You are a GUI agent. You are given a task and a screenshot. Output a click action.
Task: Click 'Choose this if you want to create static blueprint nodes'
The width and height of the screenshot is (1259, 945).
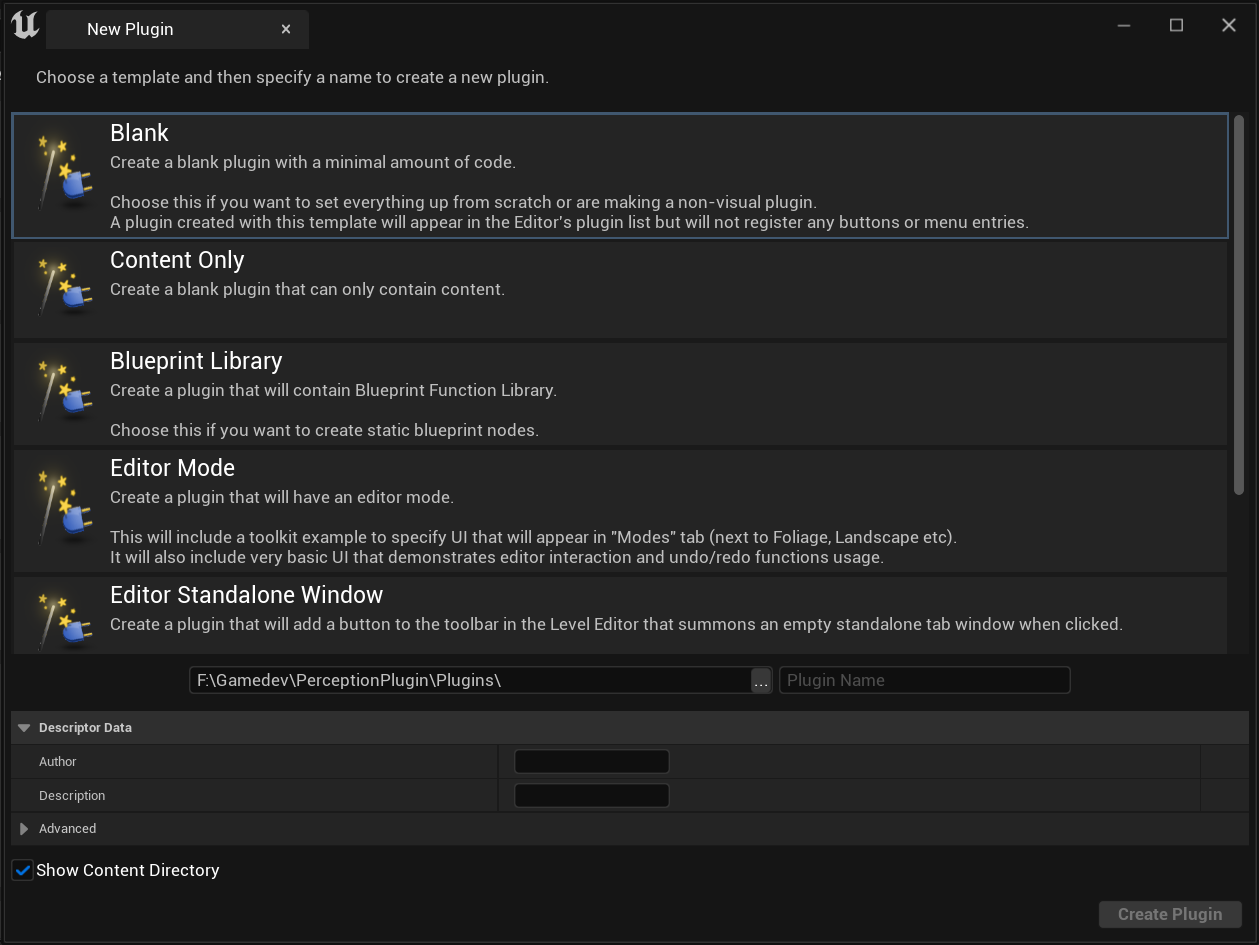click(x=324, y=430)
